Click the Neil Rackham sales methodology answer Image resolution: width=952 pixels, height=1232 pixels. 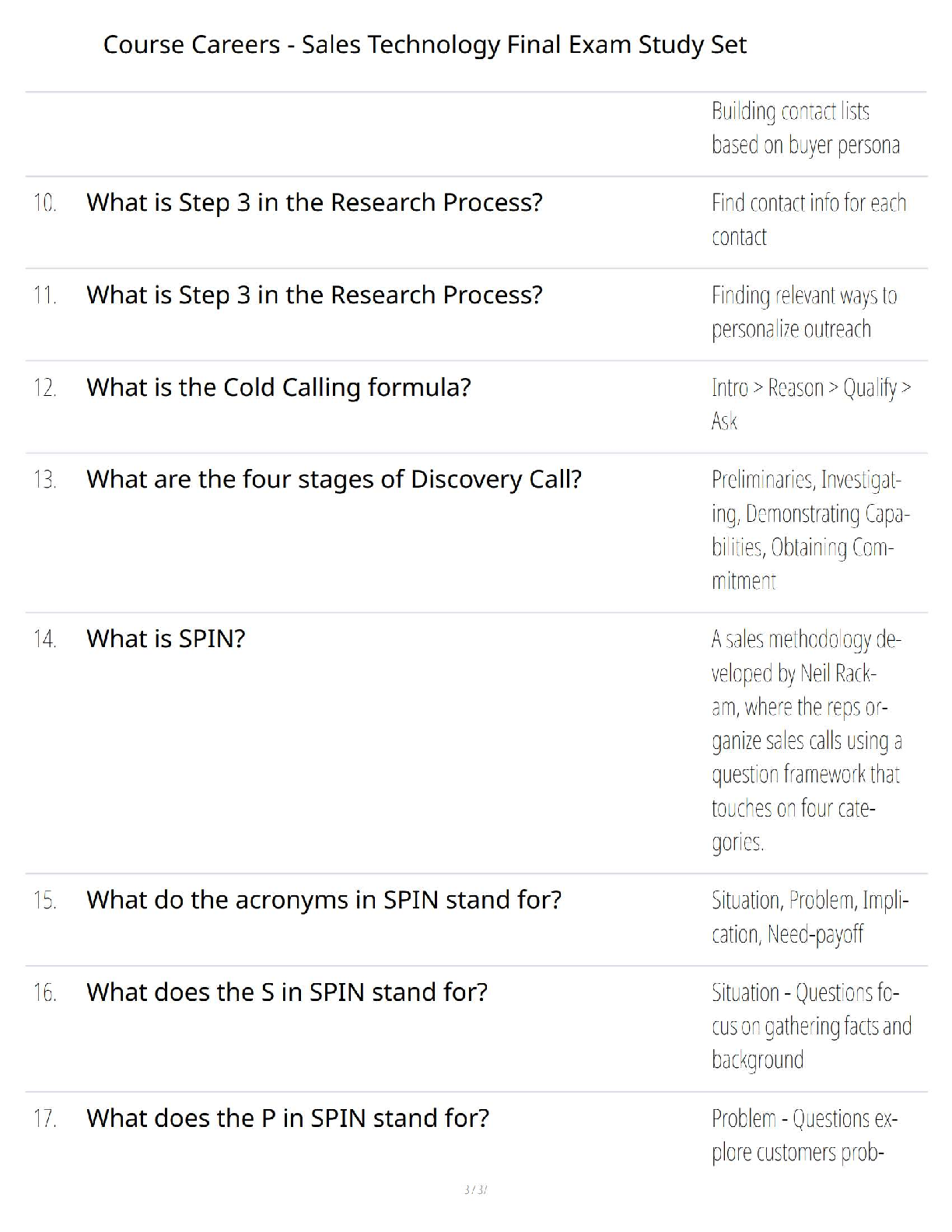click(806, 740)
